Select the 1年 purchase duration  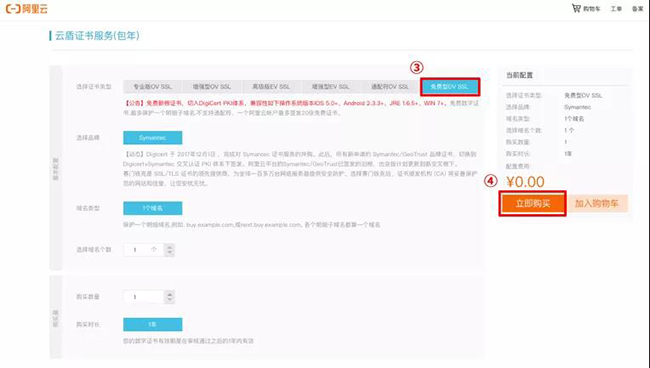pos(153,324)
